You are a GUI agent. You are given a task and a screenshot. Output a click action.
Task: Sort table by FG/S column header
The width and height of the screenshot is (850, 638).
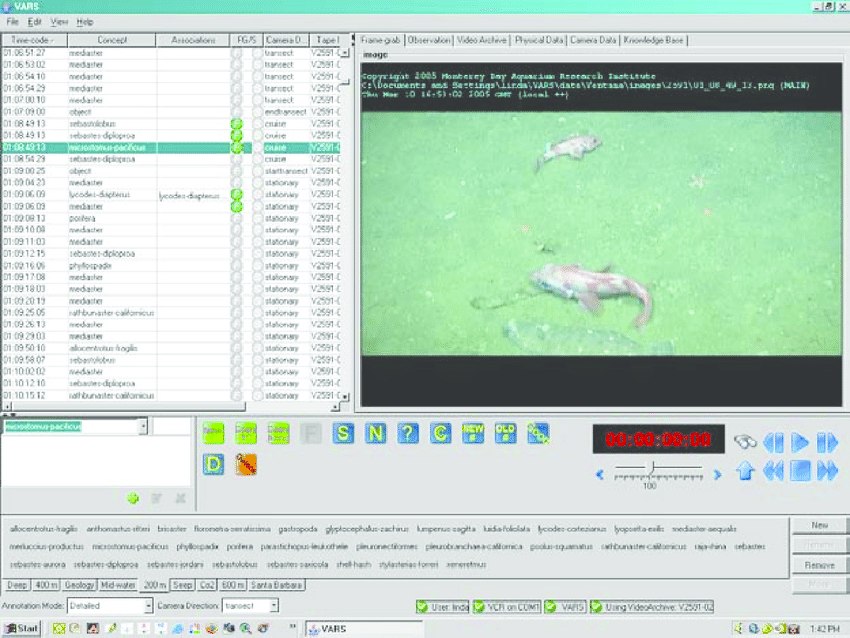pyautogui.click(x=247, y=40)
